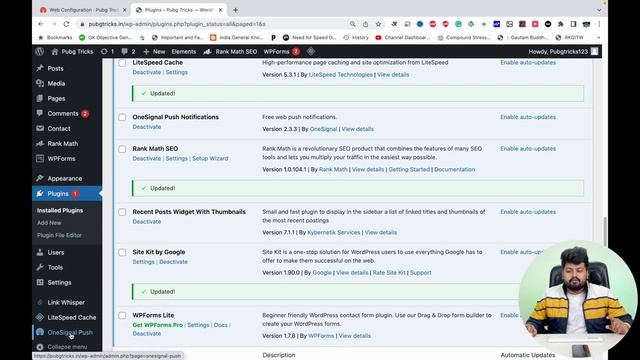Open Tools in the sidebar

coord(55,268)
